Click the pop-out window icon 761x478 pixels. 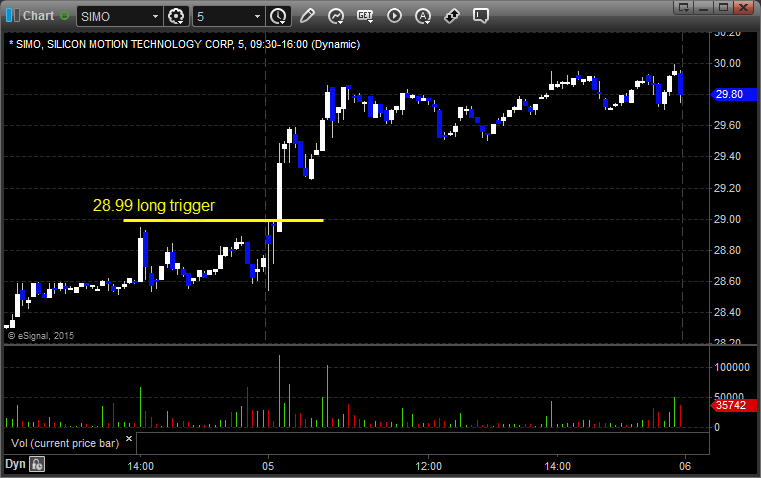coord(684,7)
